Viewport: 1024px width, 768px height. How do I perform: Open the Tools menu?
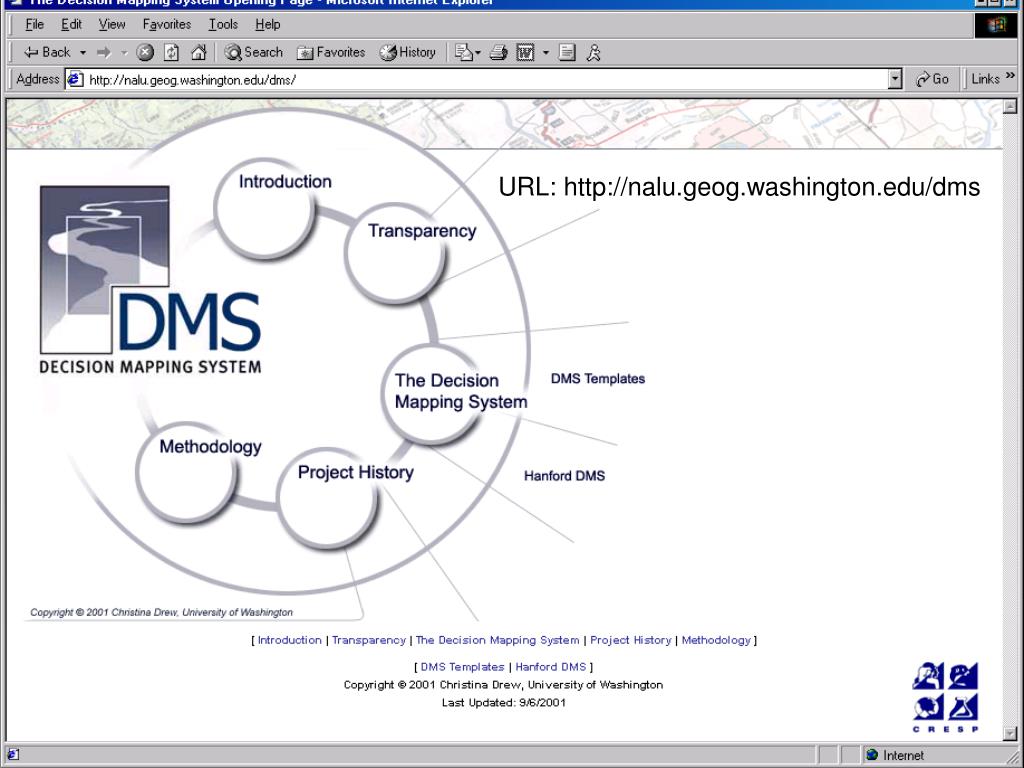223,25
